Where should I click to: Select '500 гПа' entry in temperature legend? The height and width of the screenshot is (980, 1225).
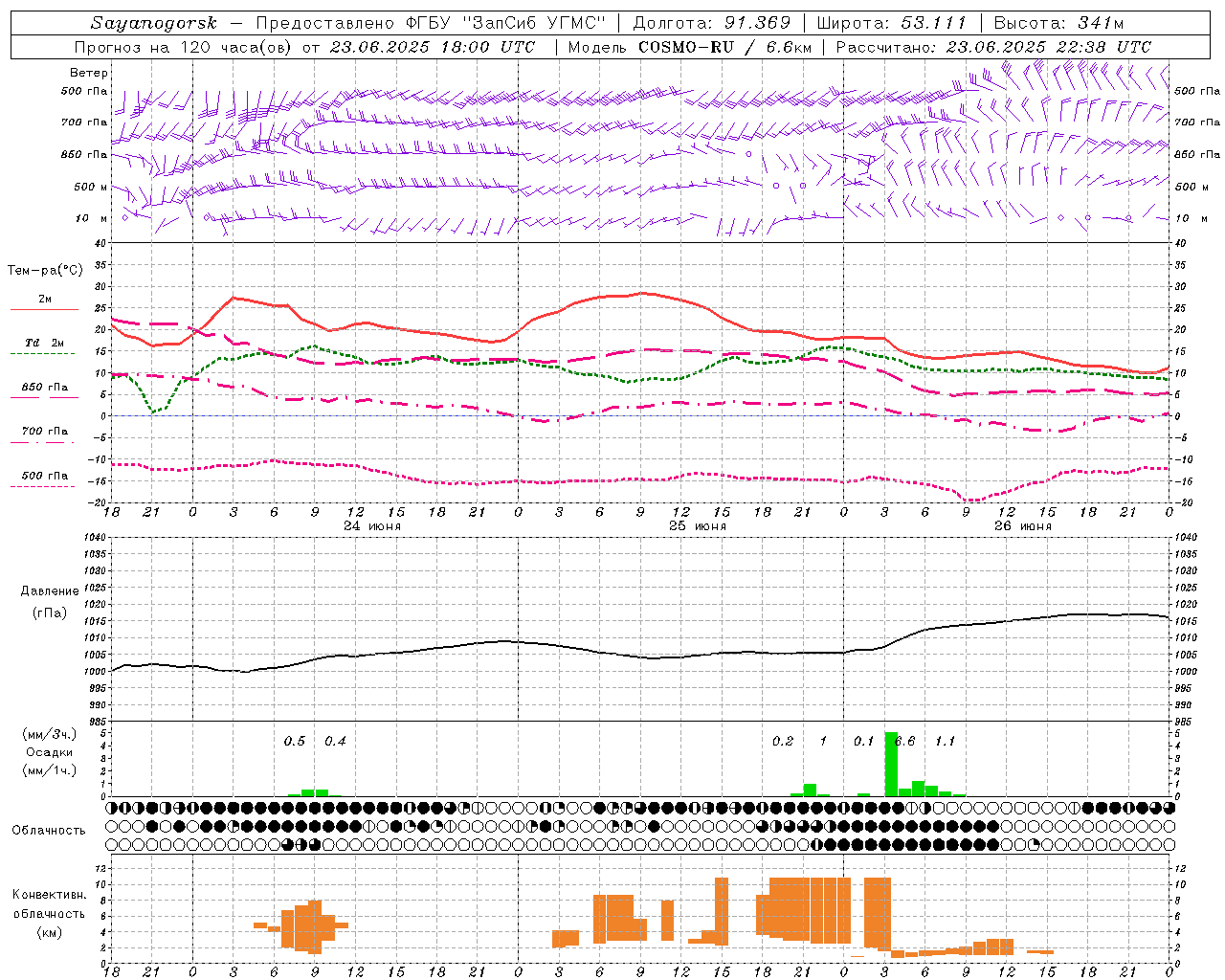[x=45, y=476]
